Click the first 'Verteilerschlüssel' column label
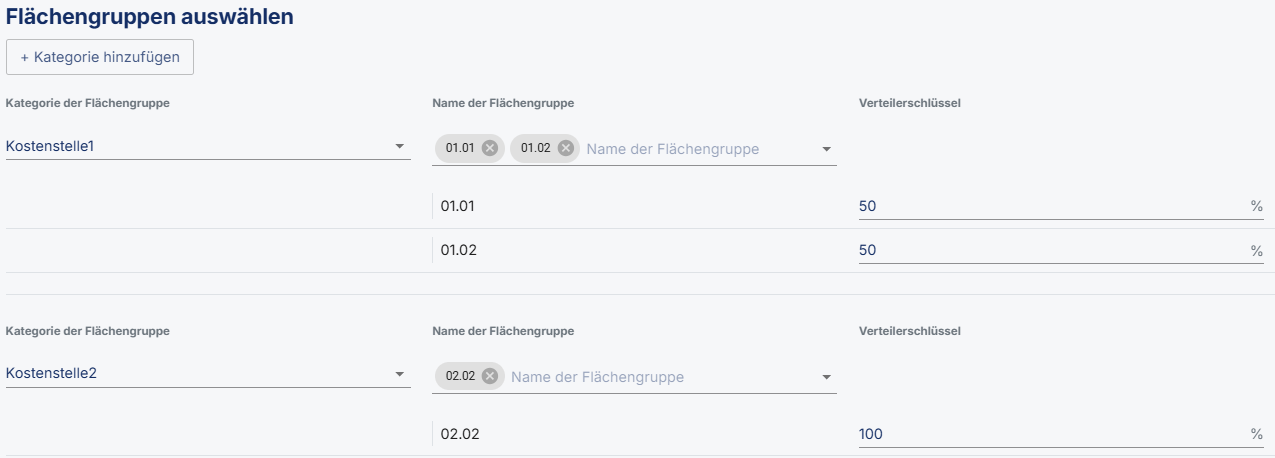The width and height of the screenshot is (1275, 458). tap(910, 103)
